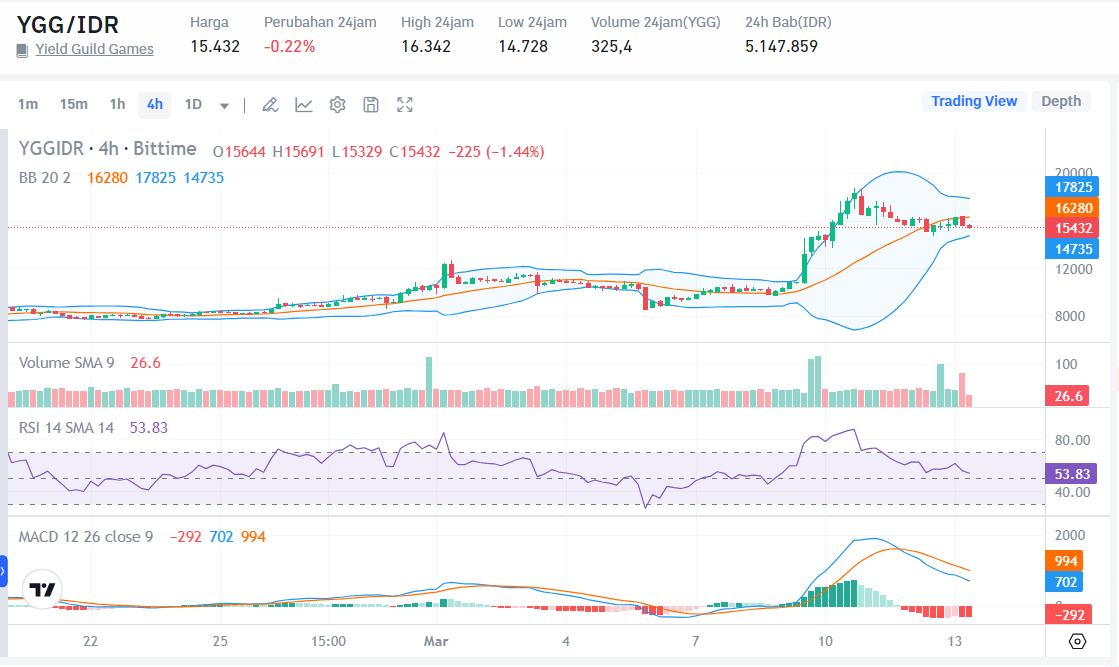Select the 1D timeframe

click(x=193, y=104)
